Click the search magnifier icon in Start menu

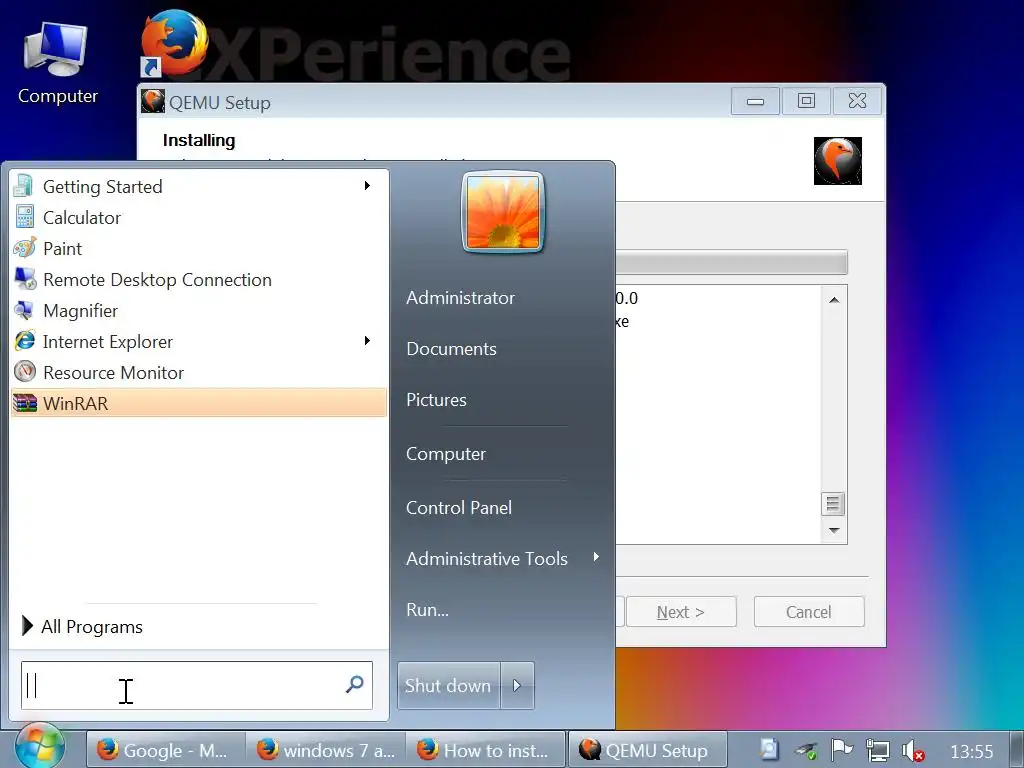point(355,684)
